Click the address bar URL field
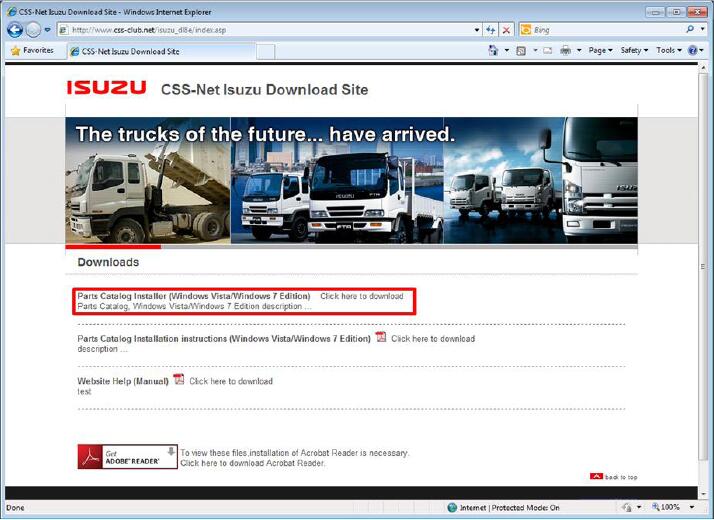 click(x=269, y=30)
